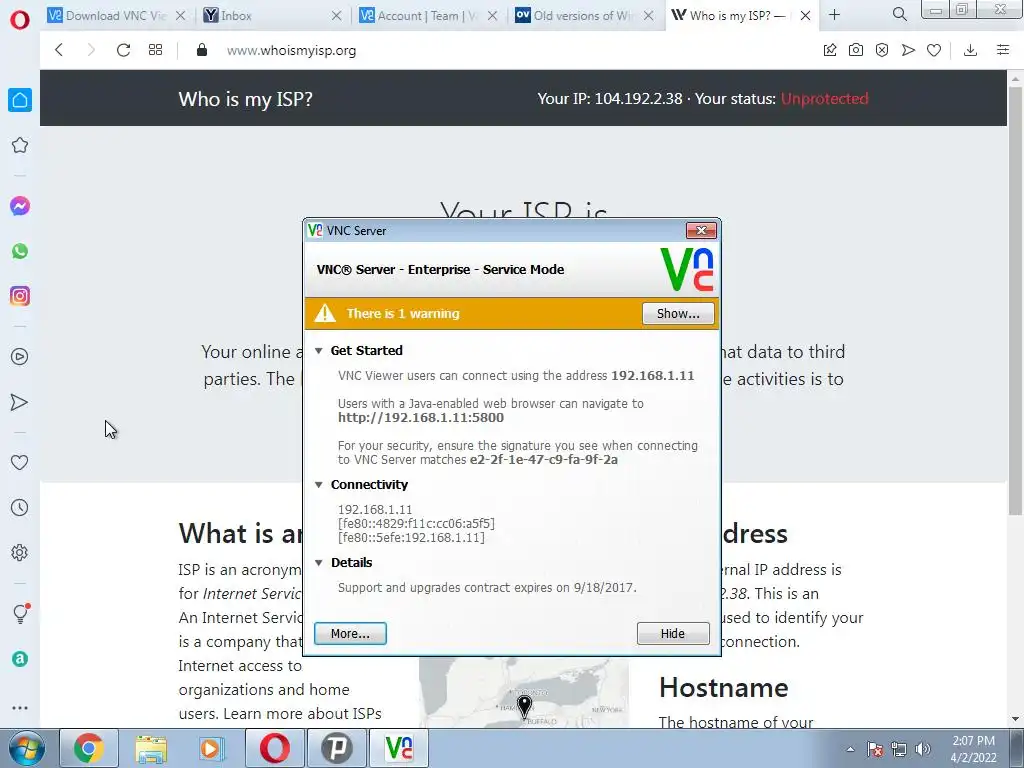Open My Flow arrow in sidebar
This screenshot has width=1024, height=768.
(20, 402)
